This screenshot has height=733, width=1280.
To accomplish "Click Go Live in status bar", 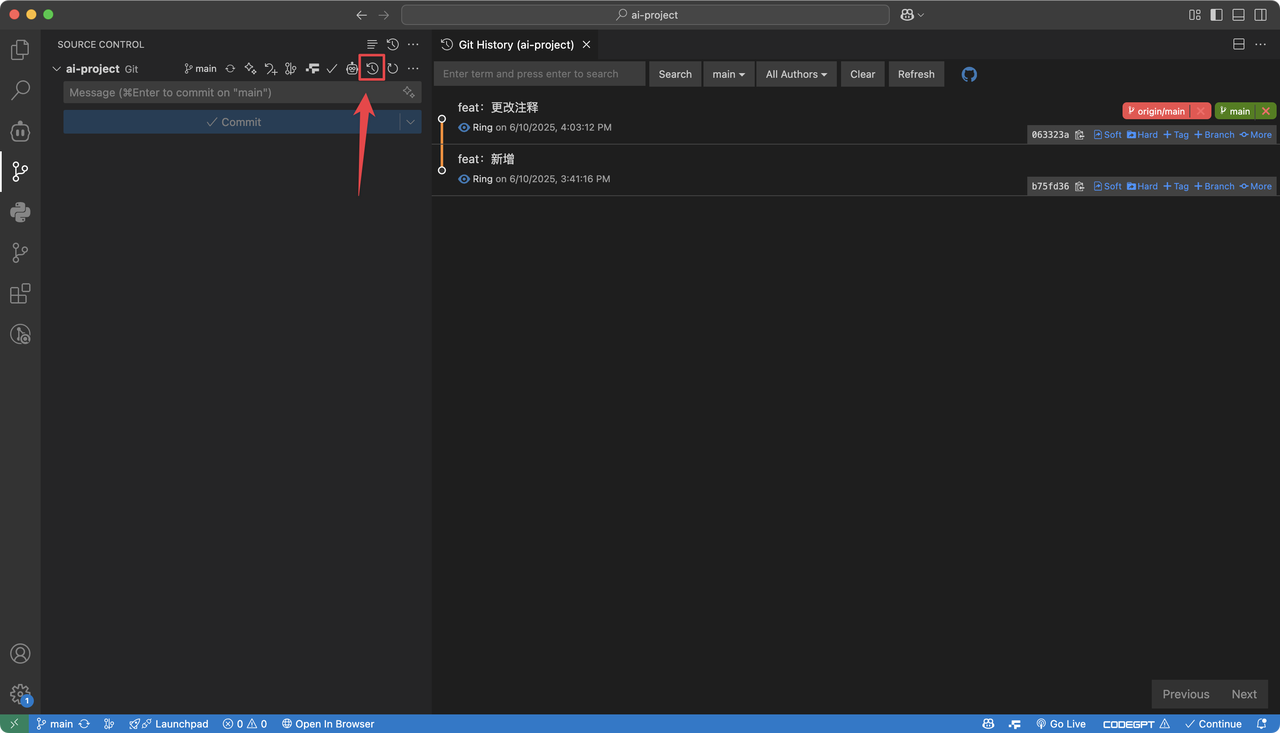I will [x=1060, y=724].
